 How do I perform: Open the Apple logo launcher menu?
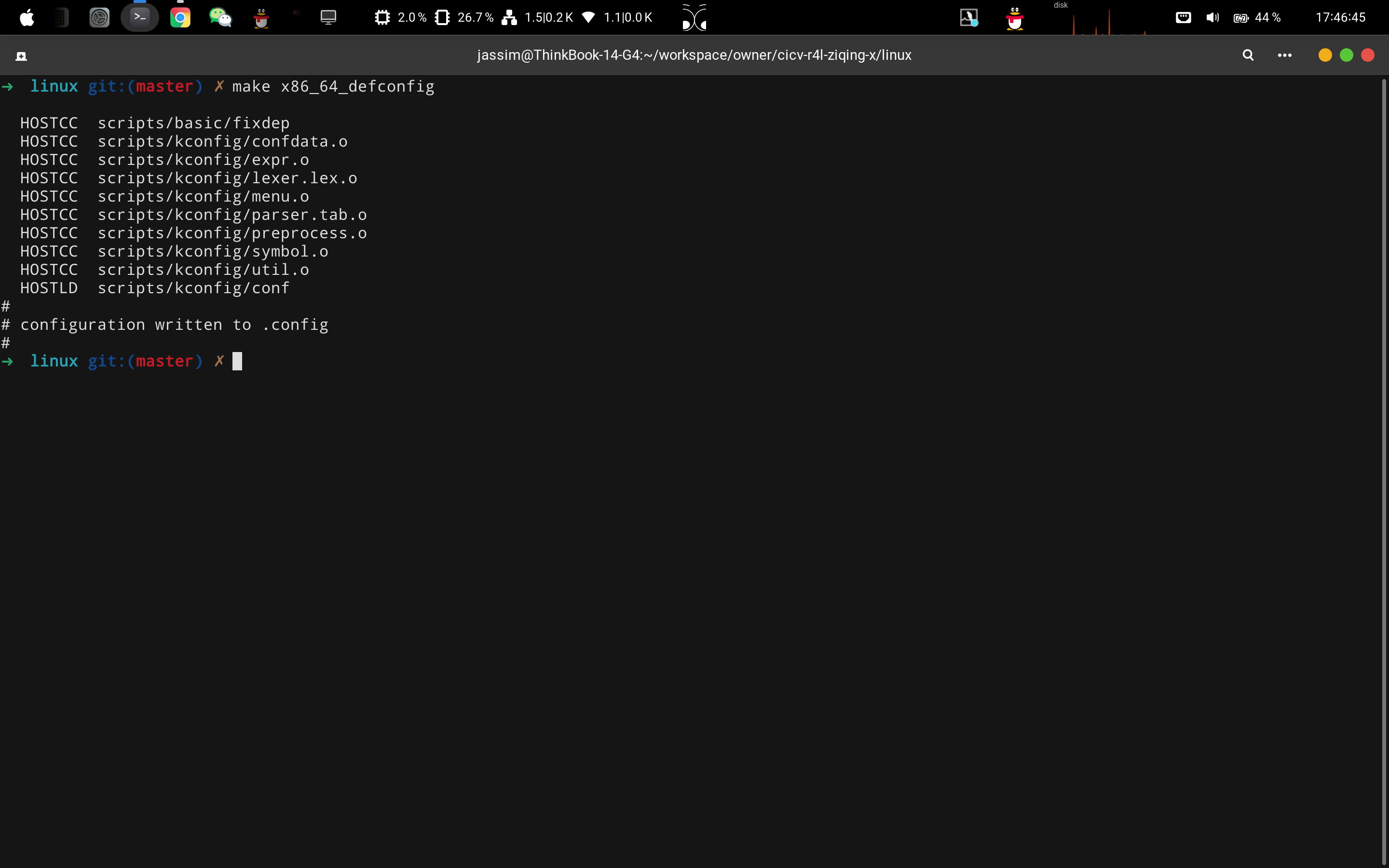[x=27, y=18]
